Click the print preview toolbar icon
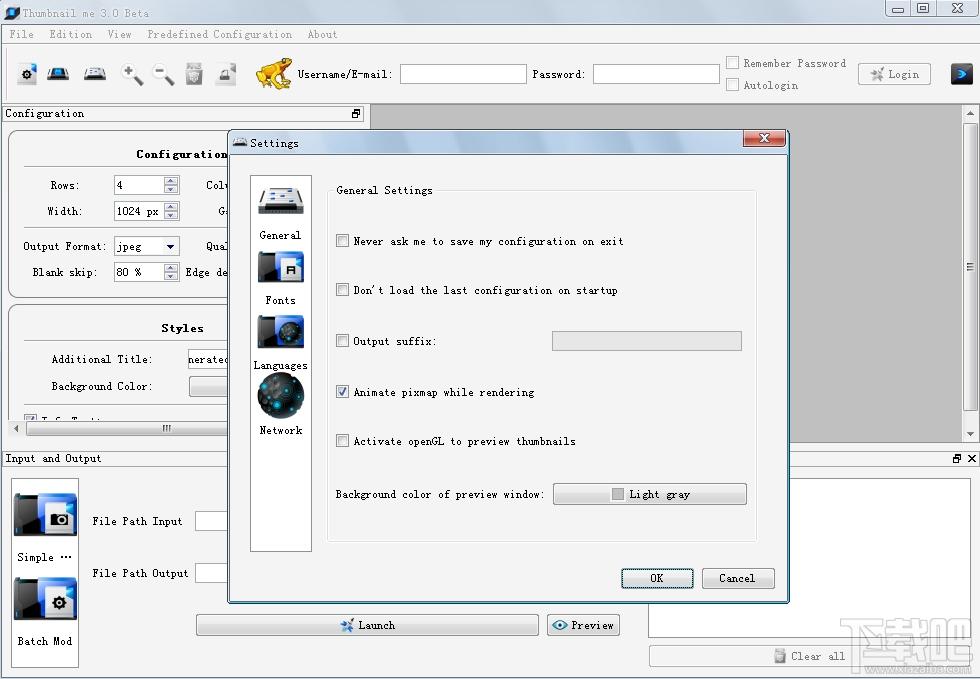The image size is (980, 679). (x=226, y=74)
